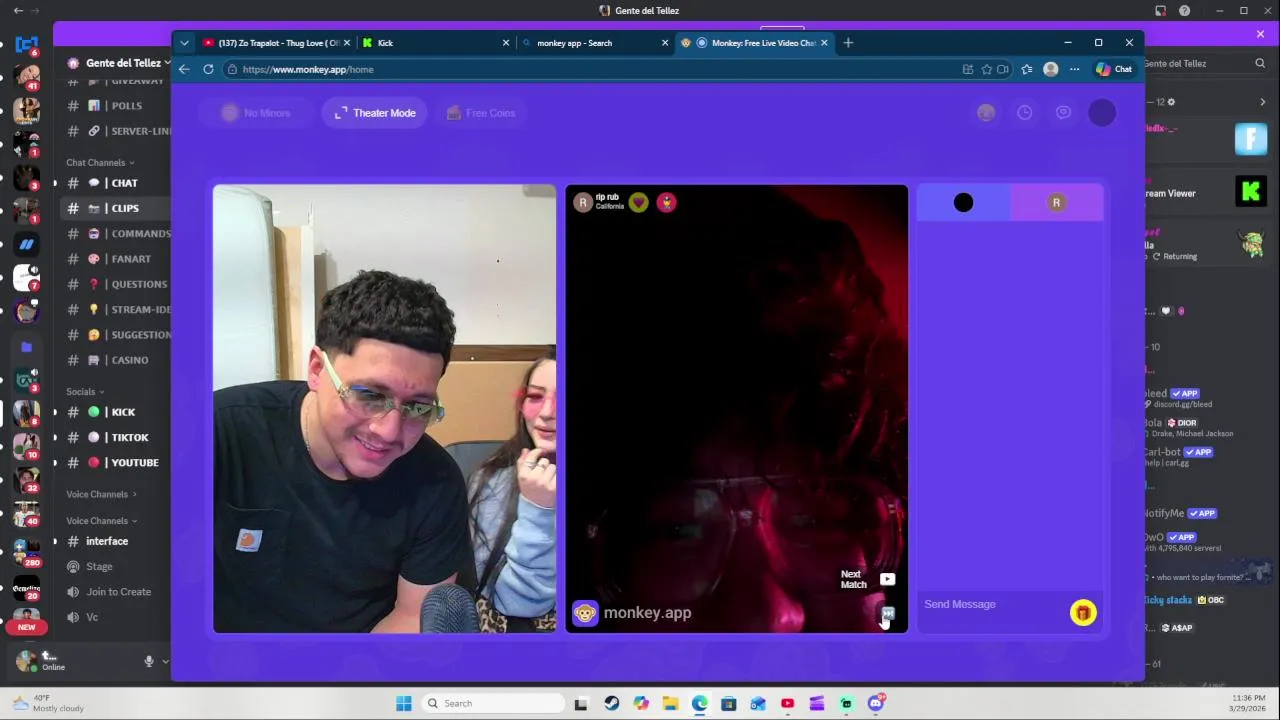Open File Explorer from the taskbar
Viewport: 1280px width, 720px height.
[670, 703]
